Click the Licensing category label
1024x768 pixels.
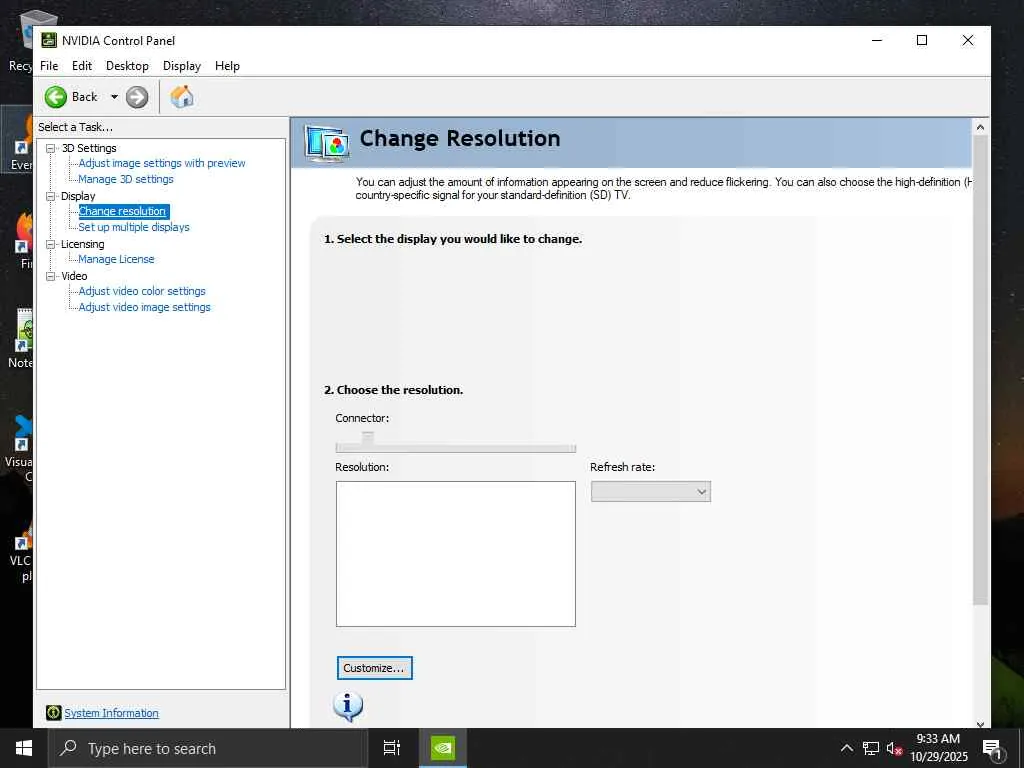point(82,244)
